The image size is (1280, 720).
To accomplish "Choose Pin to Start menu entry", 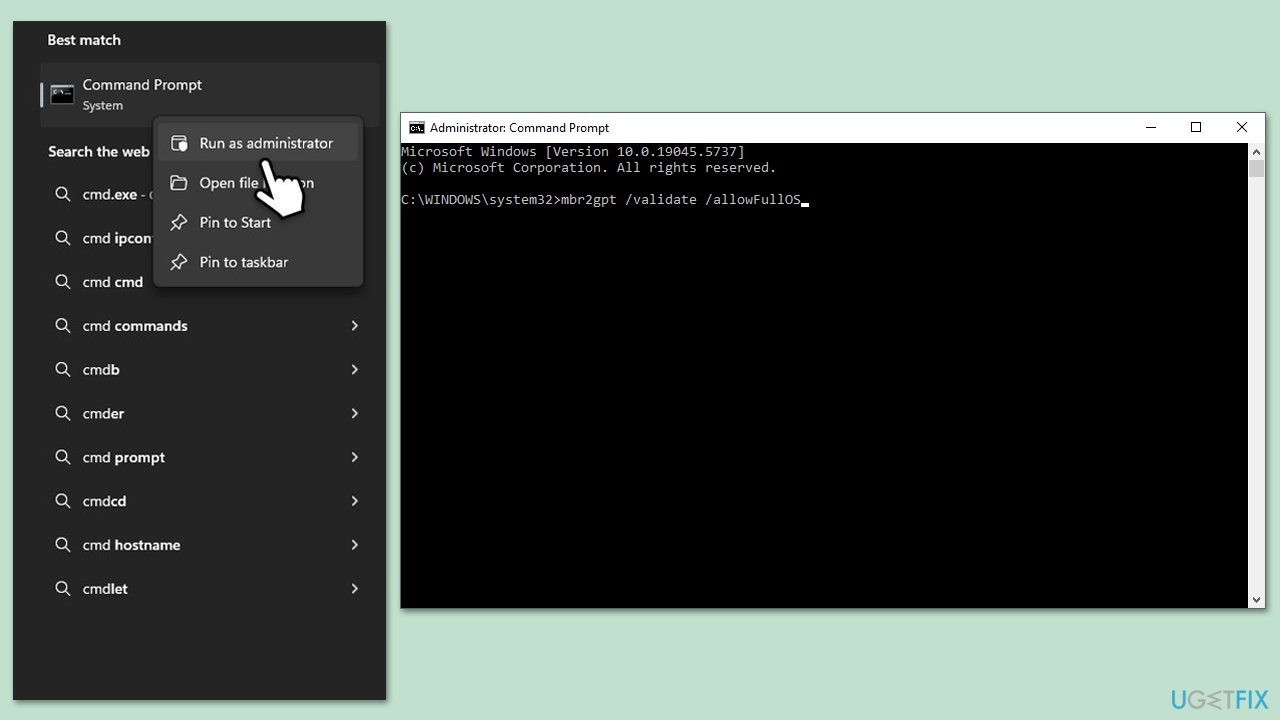I will point(235,223).
